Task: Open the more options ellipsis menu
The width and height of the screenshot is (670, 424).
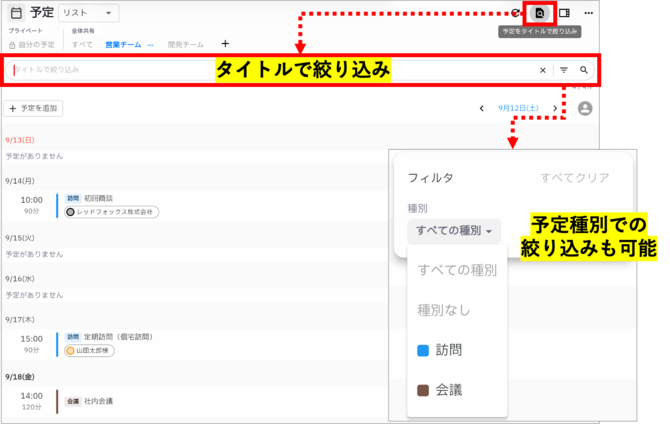Action: (588, 13)
